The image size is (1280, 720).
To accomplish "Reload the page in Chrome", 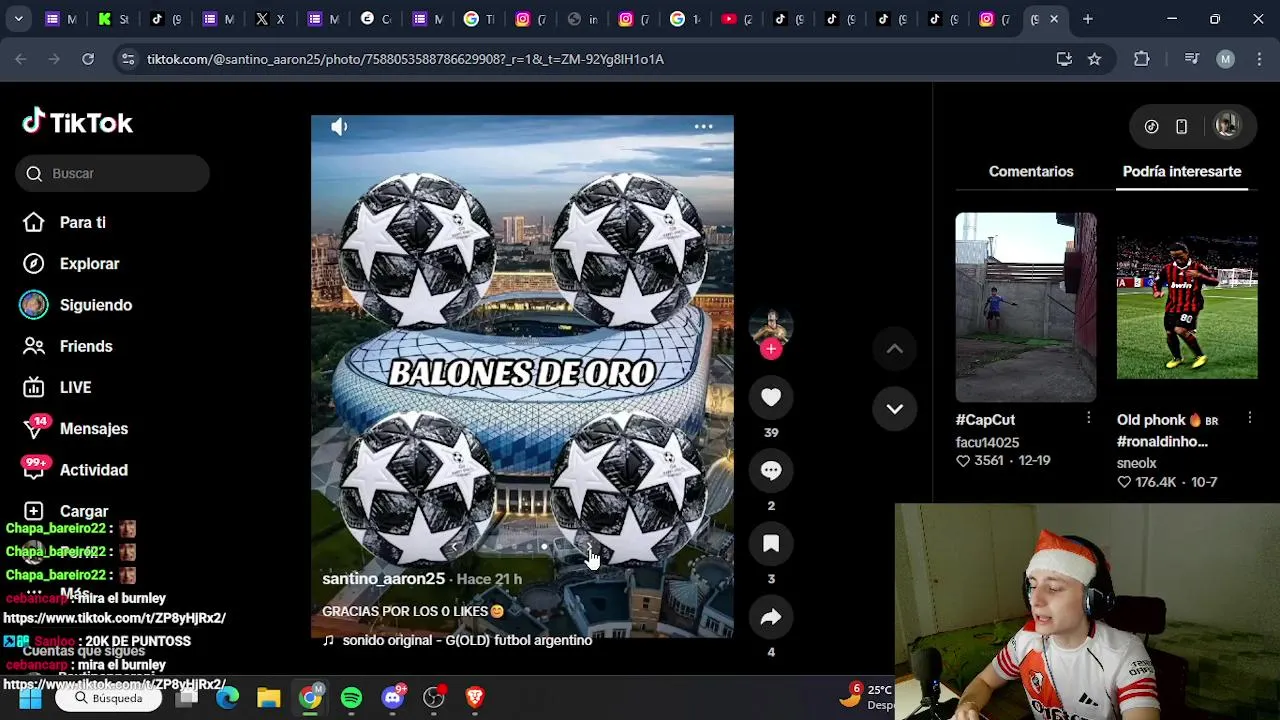I will point(88,59).
